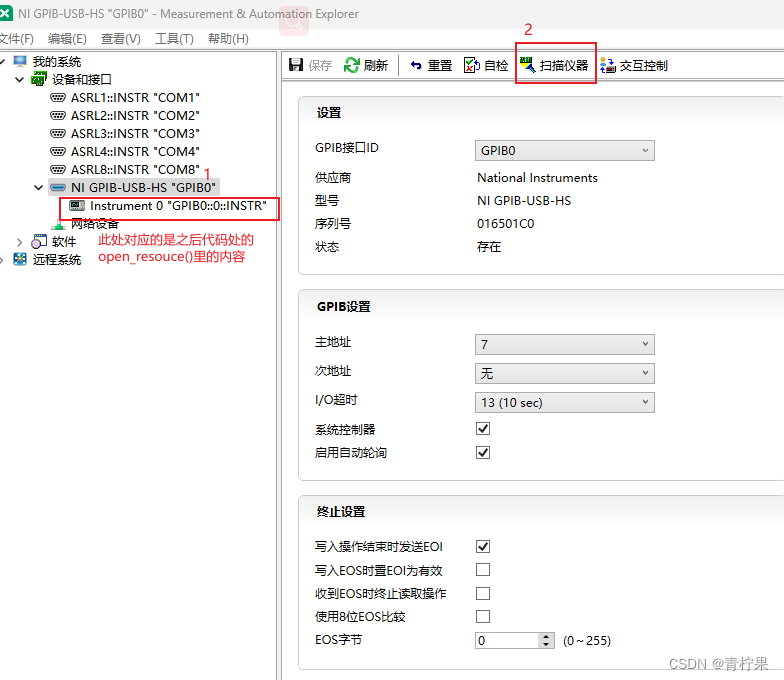Open Primary Address (主地址) dropdown
This screenshot has width=784, height=680.
point(564,344)
